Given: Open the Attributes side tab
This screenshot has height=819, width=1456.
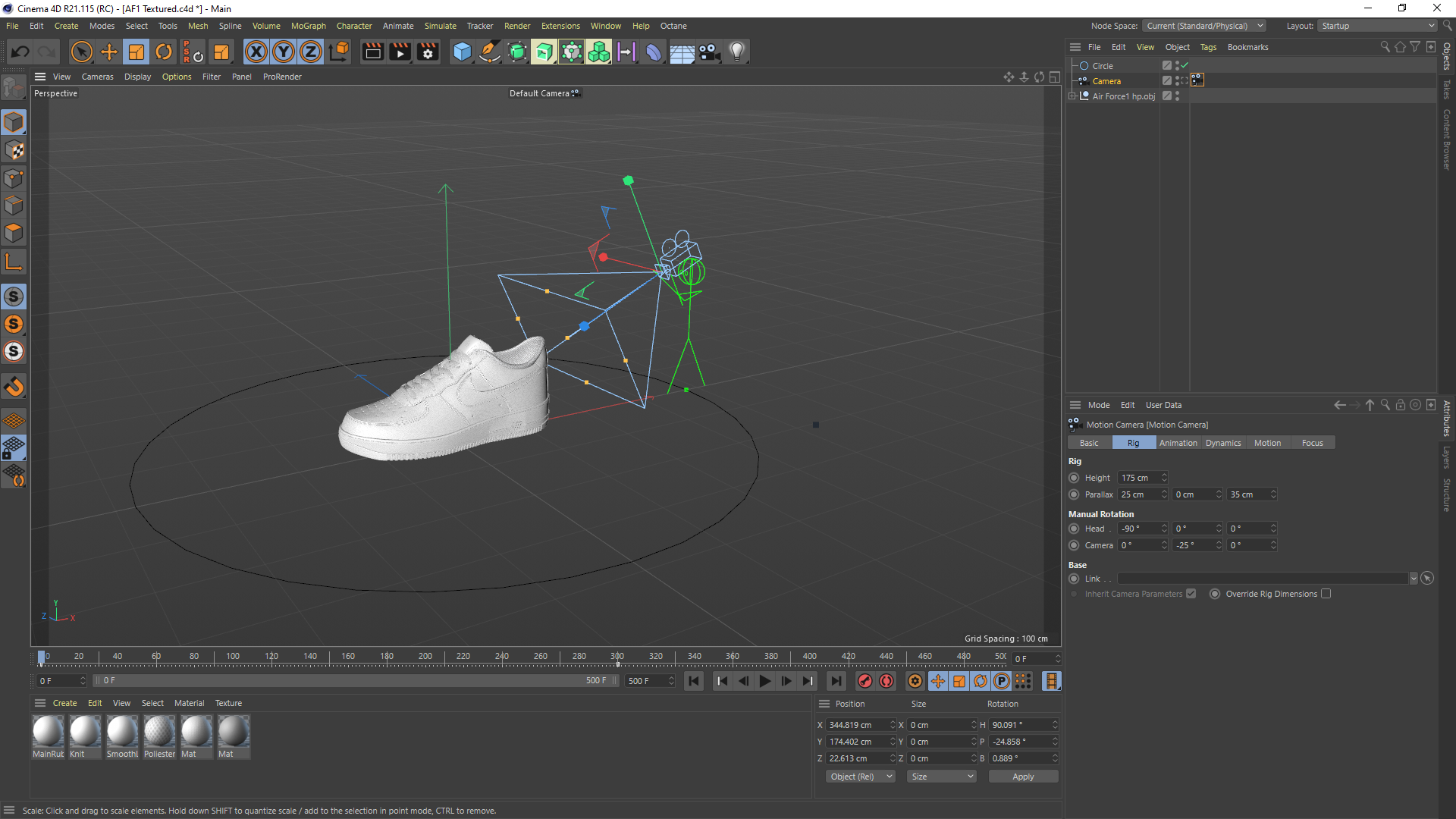Looking at the screenshot, I should (x=1447, y=418).
